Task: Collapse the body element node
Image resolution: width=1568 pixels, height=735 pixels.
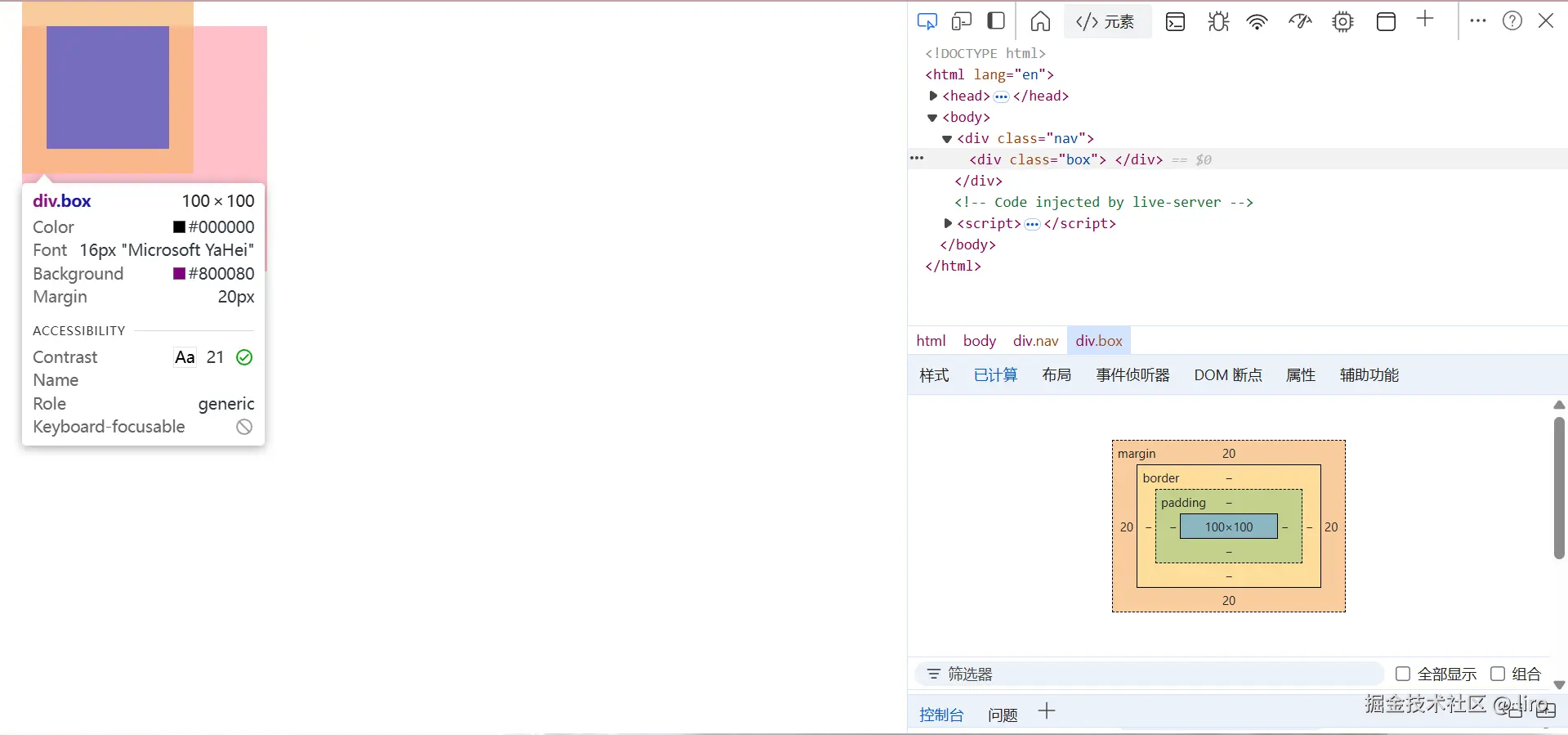Action: pos(932,118)
